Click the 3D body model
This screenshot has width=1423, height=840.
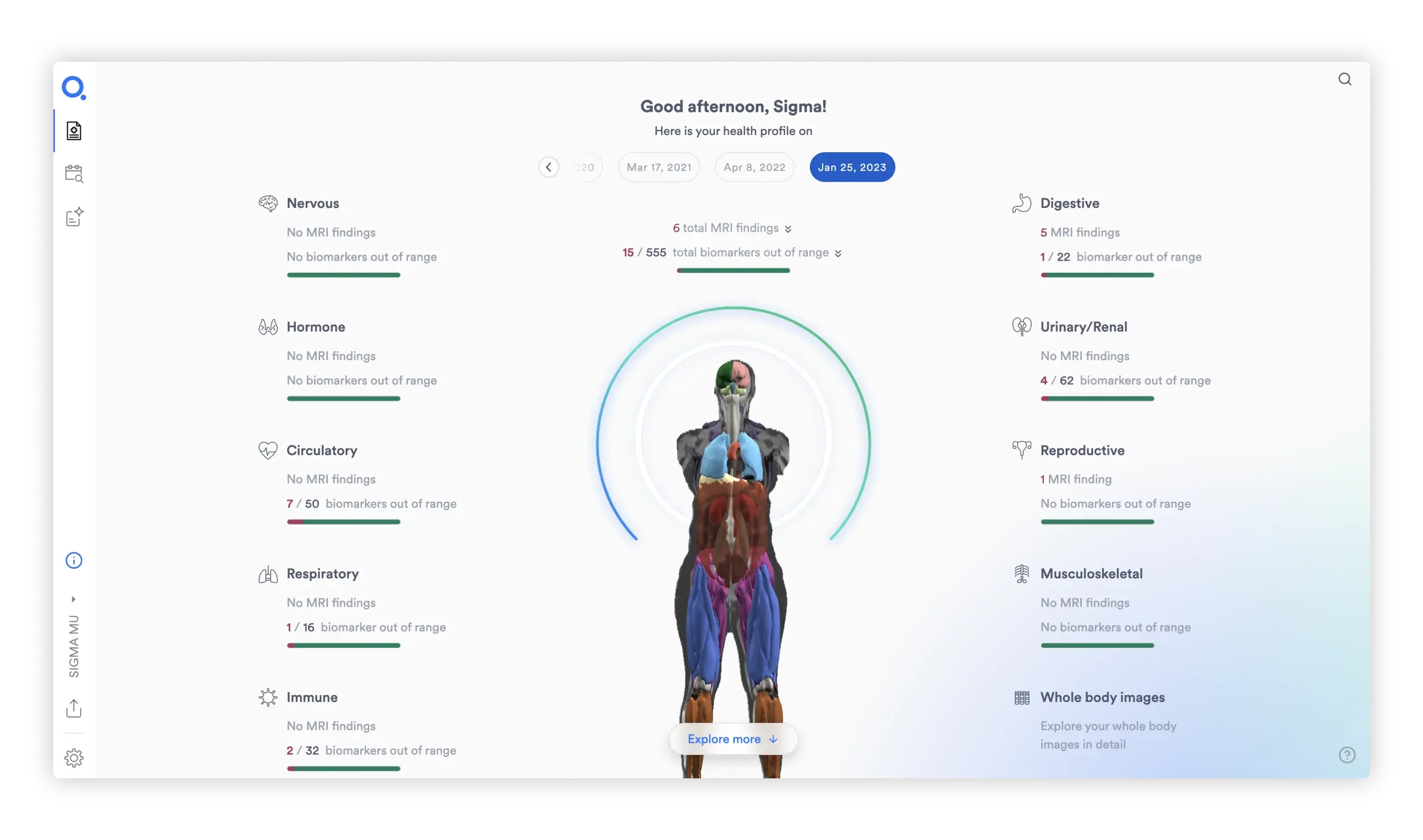tap(733, 509)
